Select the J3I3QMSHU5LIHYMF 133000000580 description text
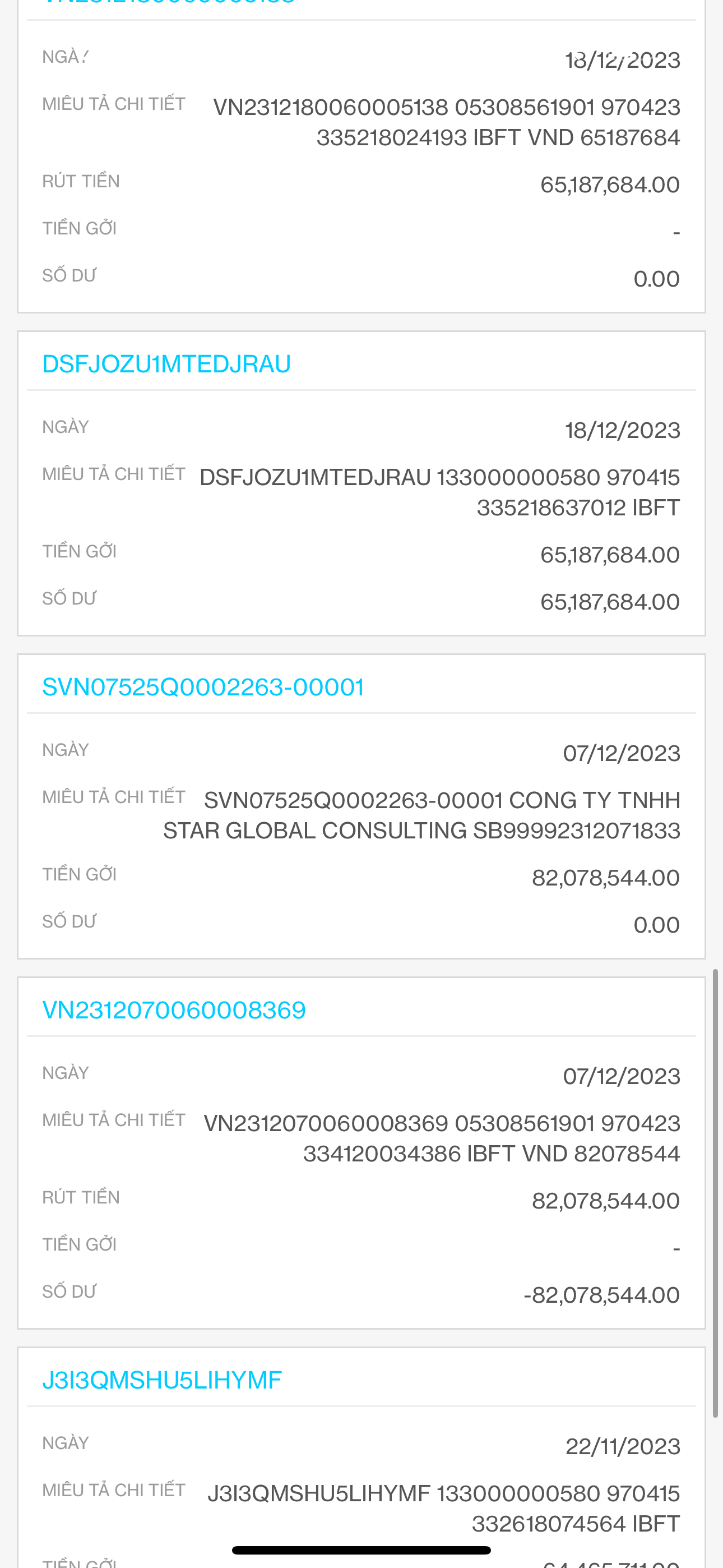 (x=444, y=1509)
